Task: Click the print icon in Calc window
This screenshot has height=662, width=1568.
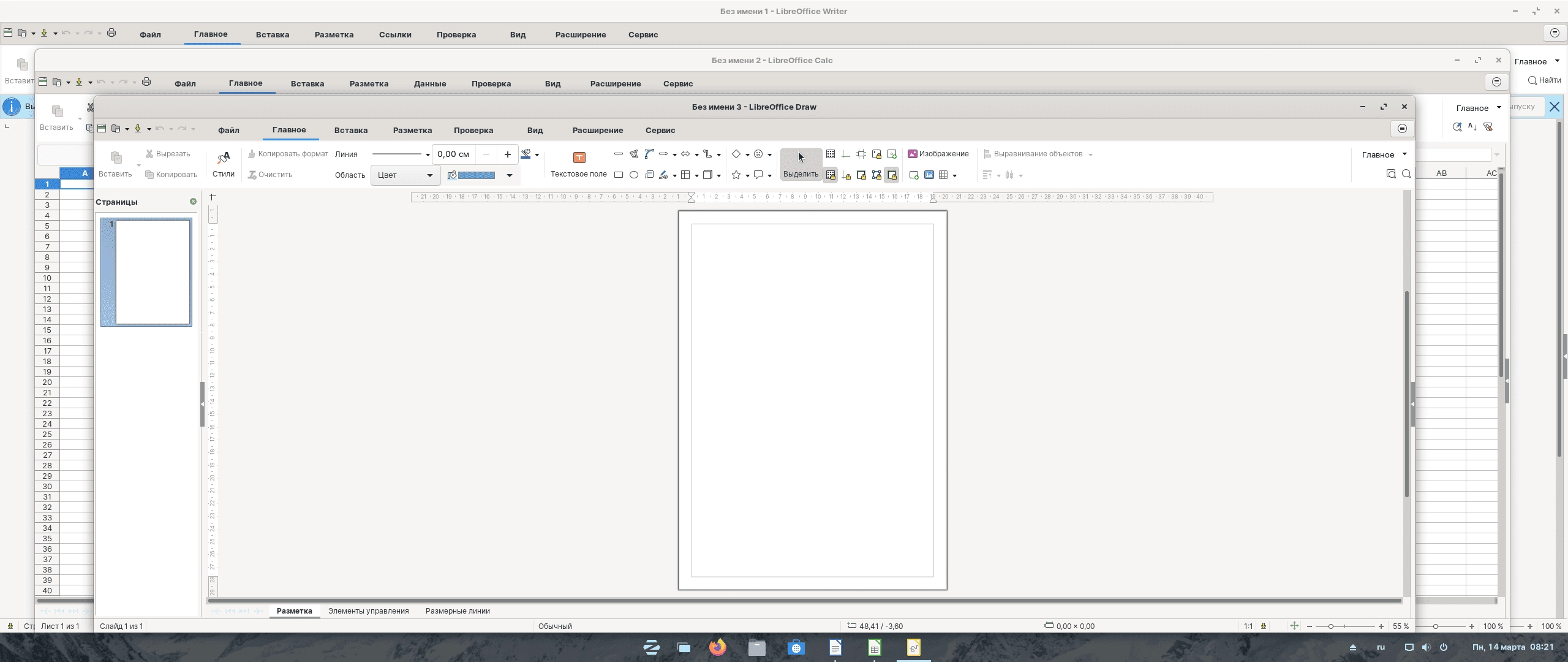Action: [x=146, y=82]
